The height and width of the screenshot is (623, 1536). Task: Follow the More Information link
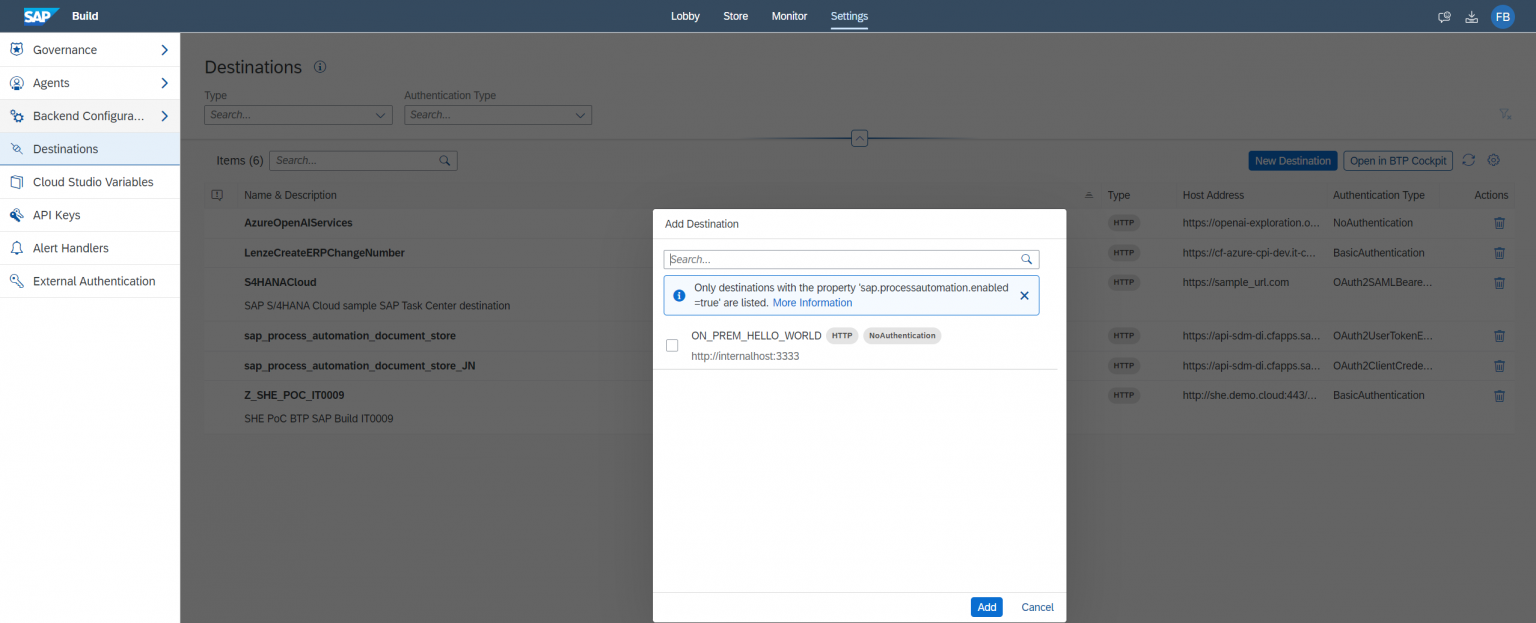pos(812,302)
